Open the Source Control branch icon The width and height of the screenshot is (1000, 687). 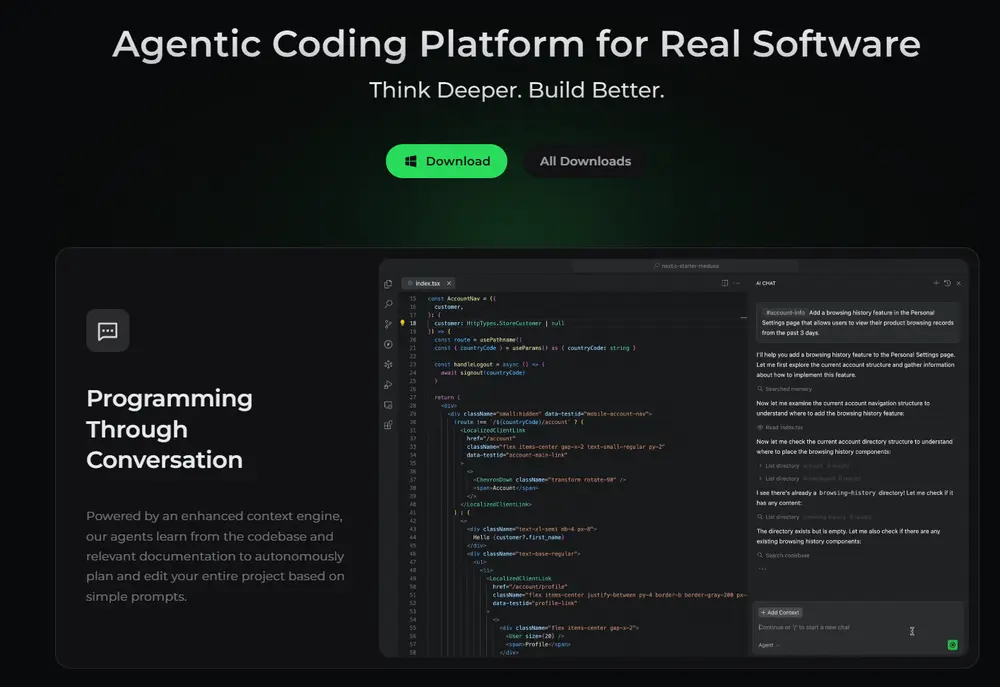388,324
